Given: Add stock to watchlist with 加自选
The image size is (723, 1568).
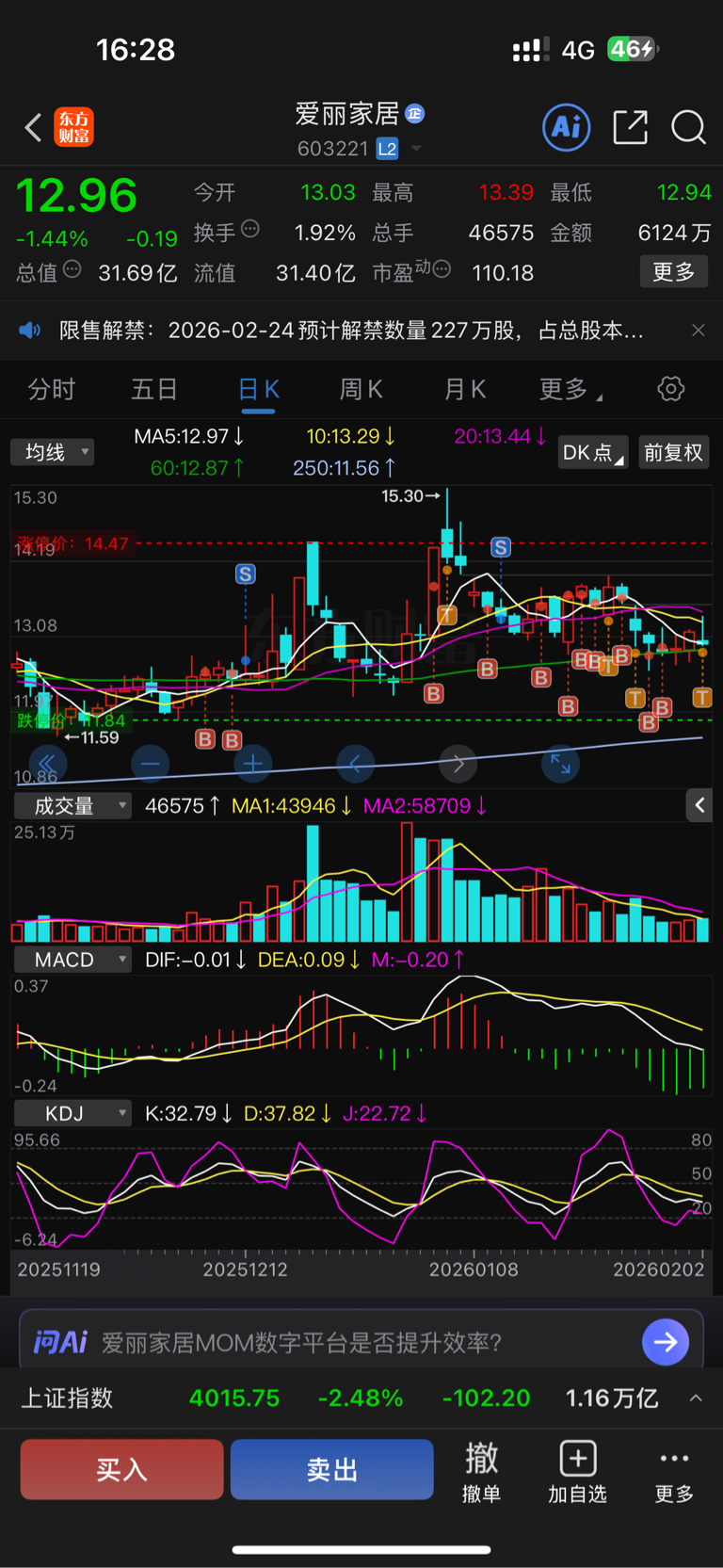Looking at the screenshot, I should 578,1472.
